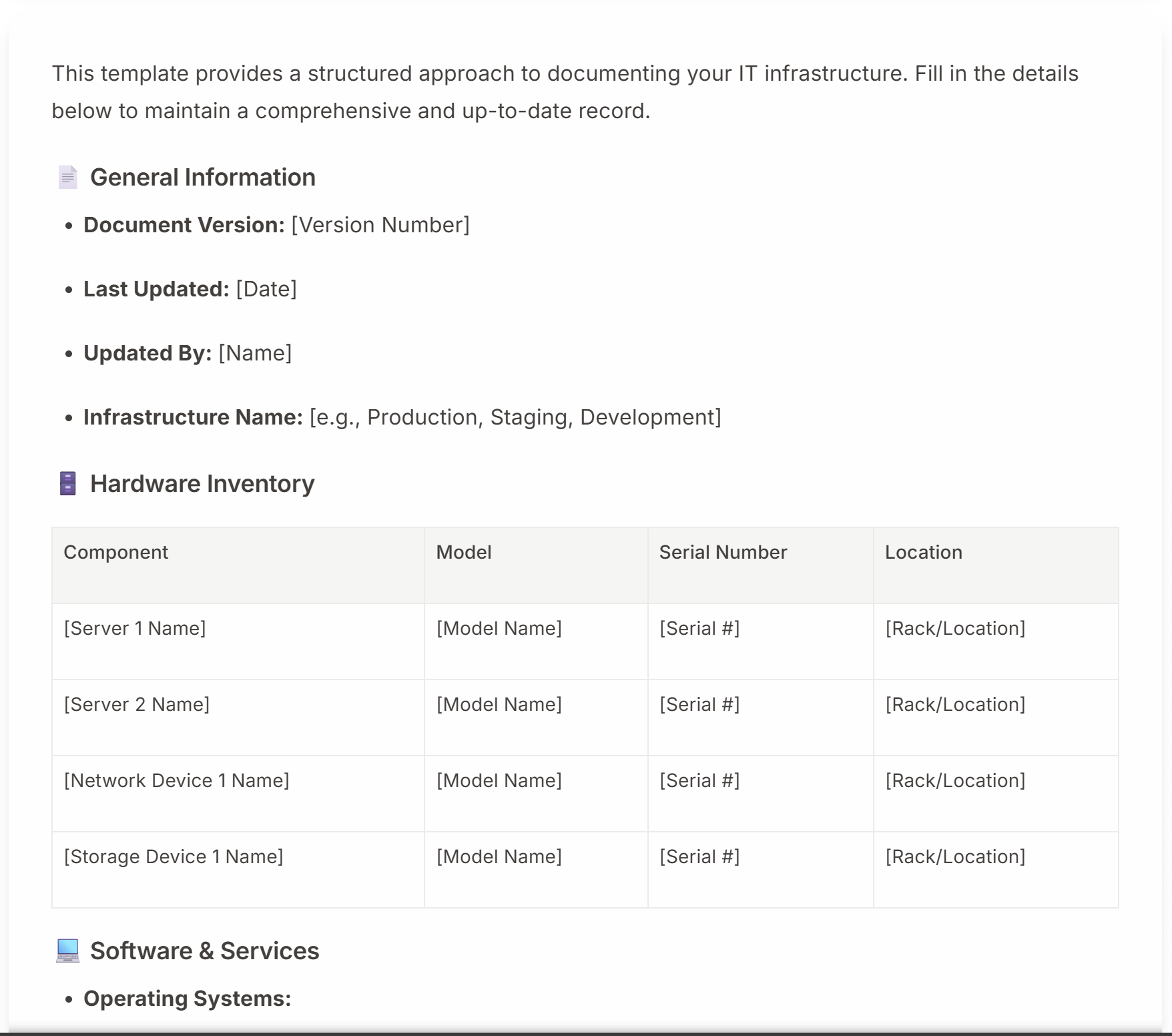Click the Software & Services heading
The image size is (1172, 1036).
(204, 951)
